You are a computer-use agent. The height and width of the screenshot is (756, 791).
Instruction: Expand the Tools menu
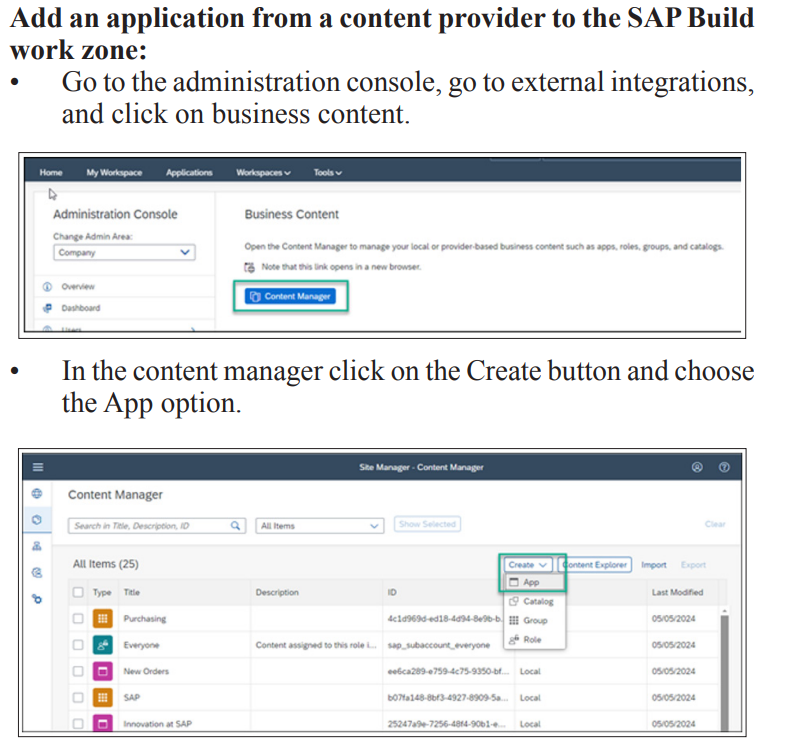pos(327,172)
